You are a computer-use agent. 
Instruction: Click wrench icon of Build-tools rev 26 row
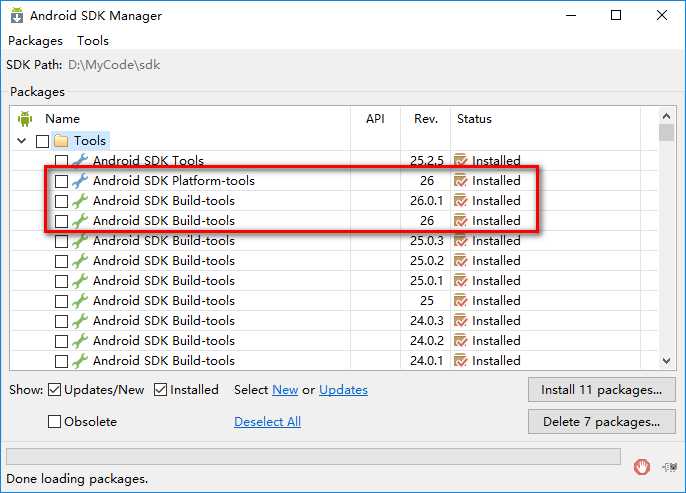tap(80, 221)
